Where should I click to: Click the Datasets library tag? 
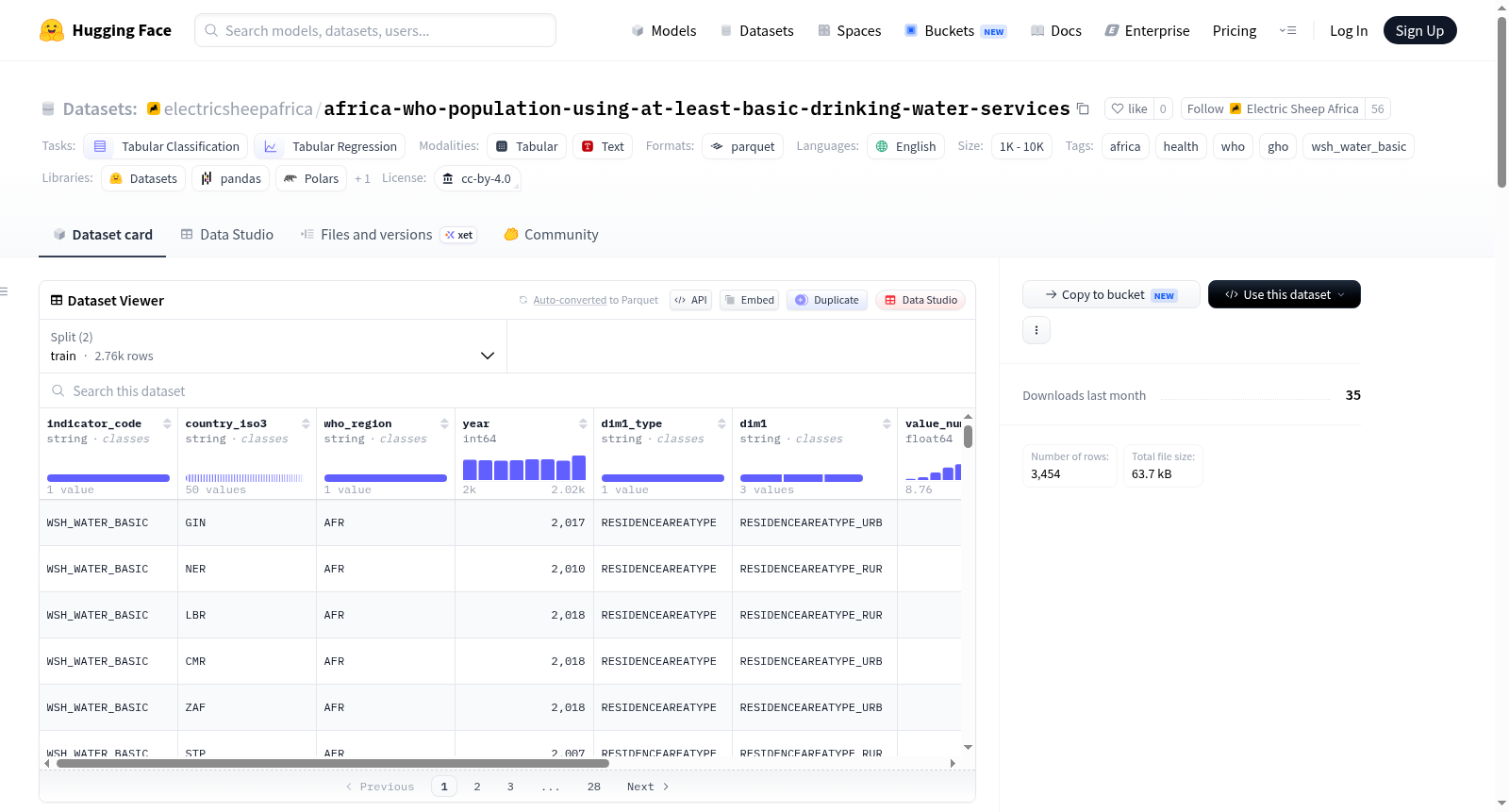(x=143, y=178)
